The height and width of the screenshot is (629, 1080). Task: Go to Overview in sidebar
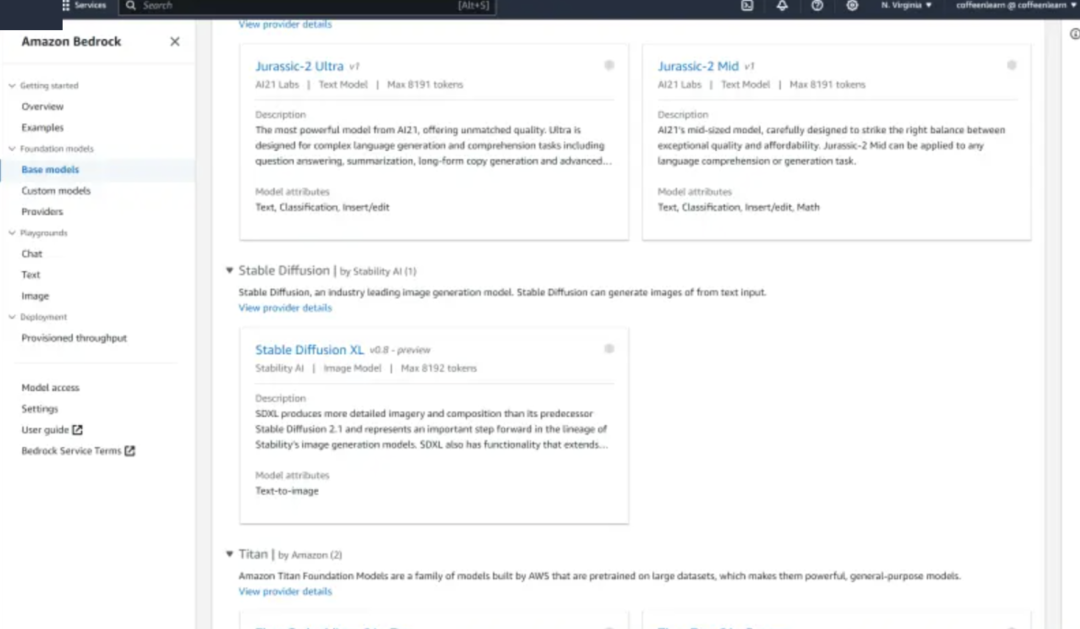click(x=42, y=107)
